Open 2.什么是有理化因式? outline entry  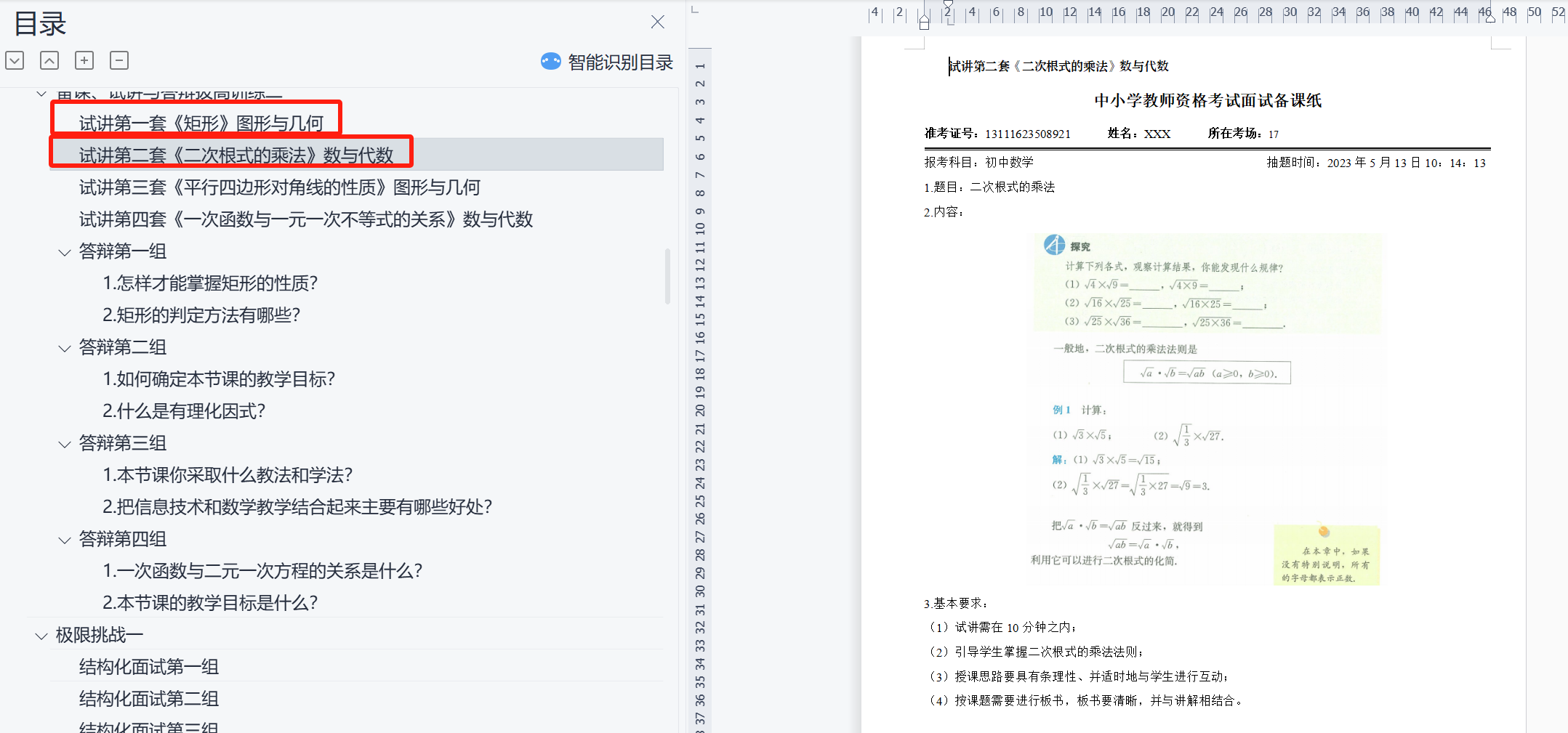tap(184, 411)
